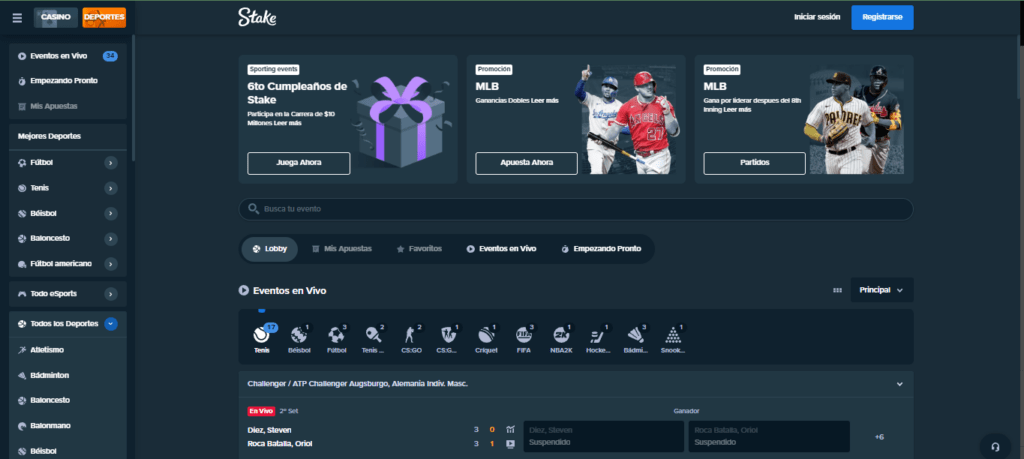Viewport: 1024px width, 459px height.
Task: Click the sidebar vertical scrollbar
Action: [133, 98]
